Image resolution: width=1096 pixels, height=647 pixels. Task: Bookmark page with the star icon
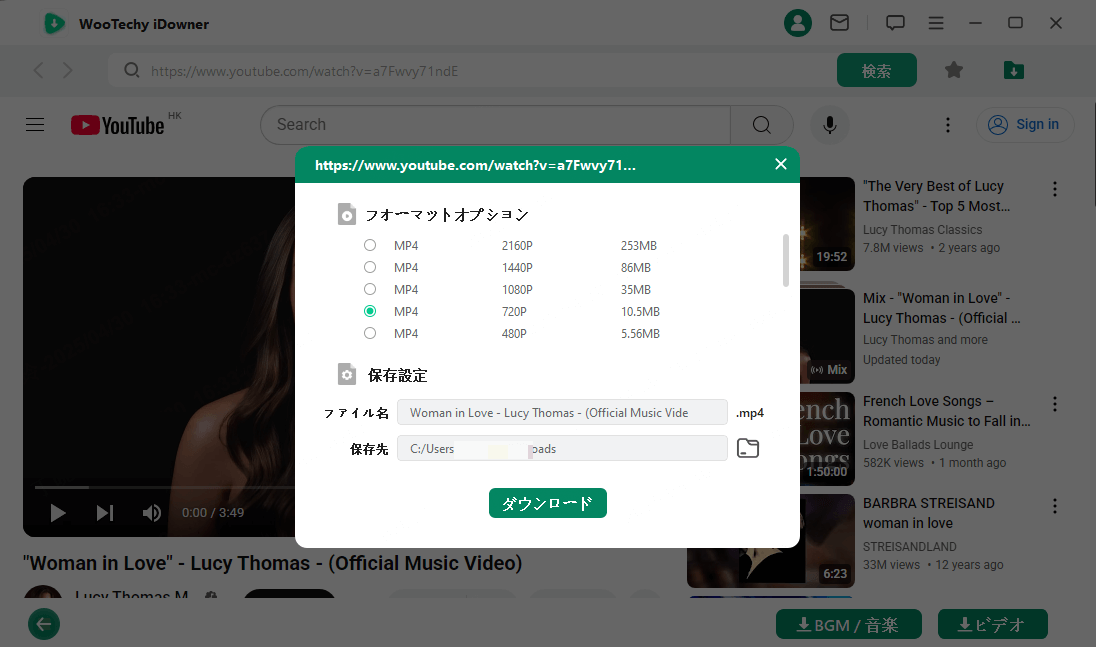953,70
